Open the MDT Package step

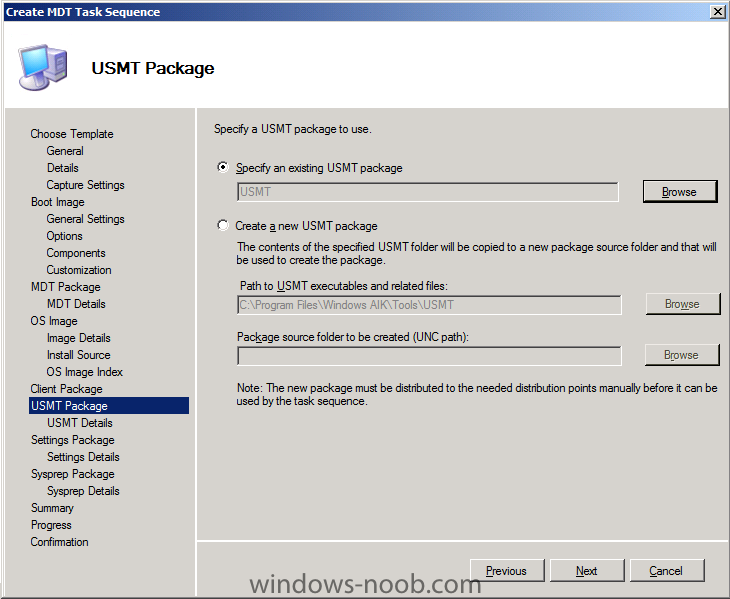(x=66, y=287)
